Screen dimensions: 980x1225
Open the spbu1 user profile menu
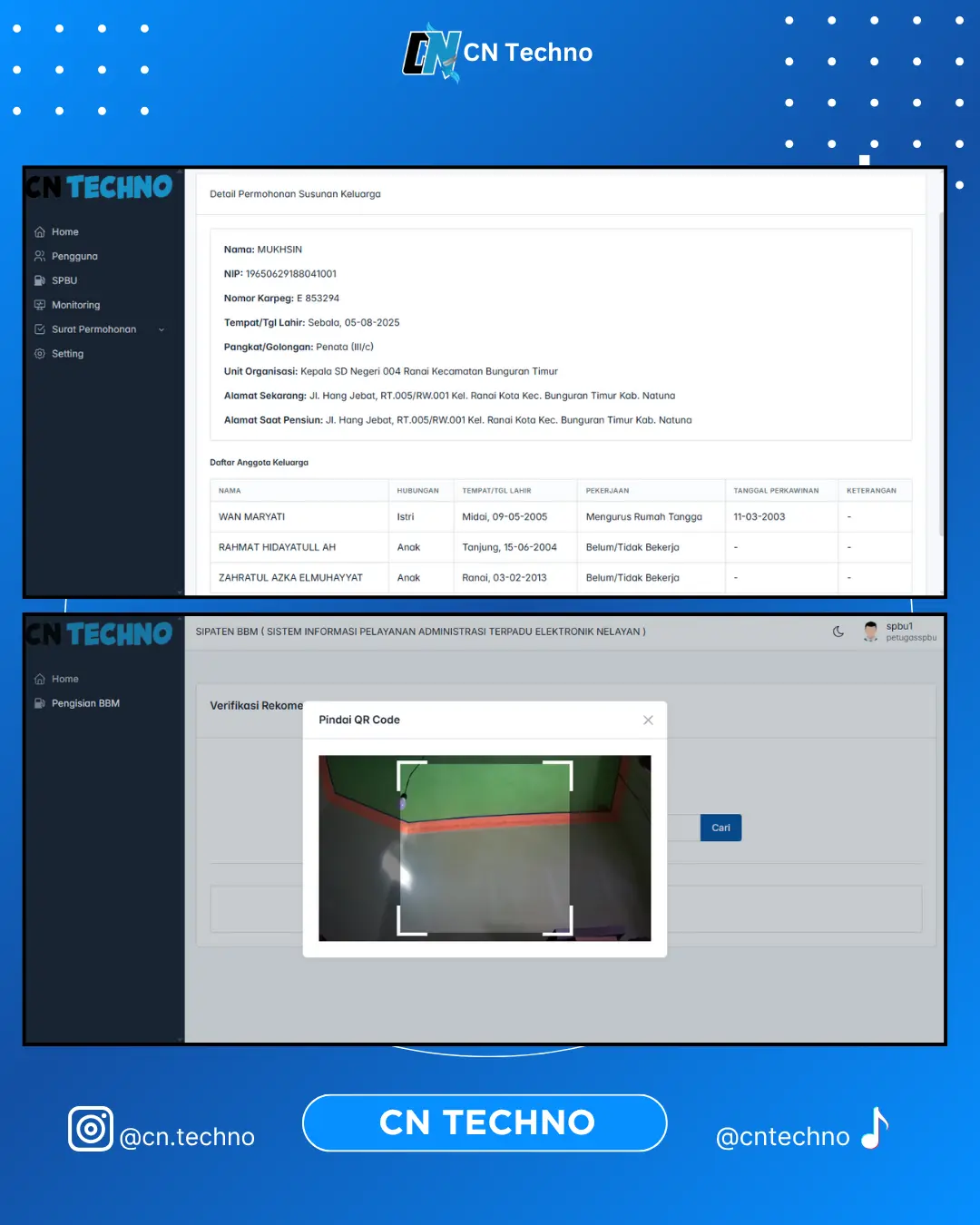pyautogui.click(x=898, y=632)
